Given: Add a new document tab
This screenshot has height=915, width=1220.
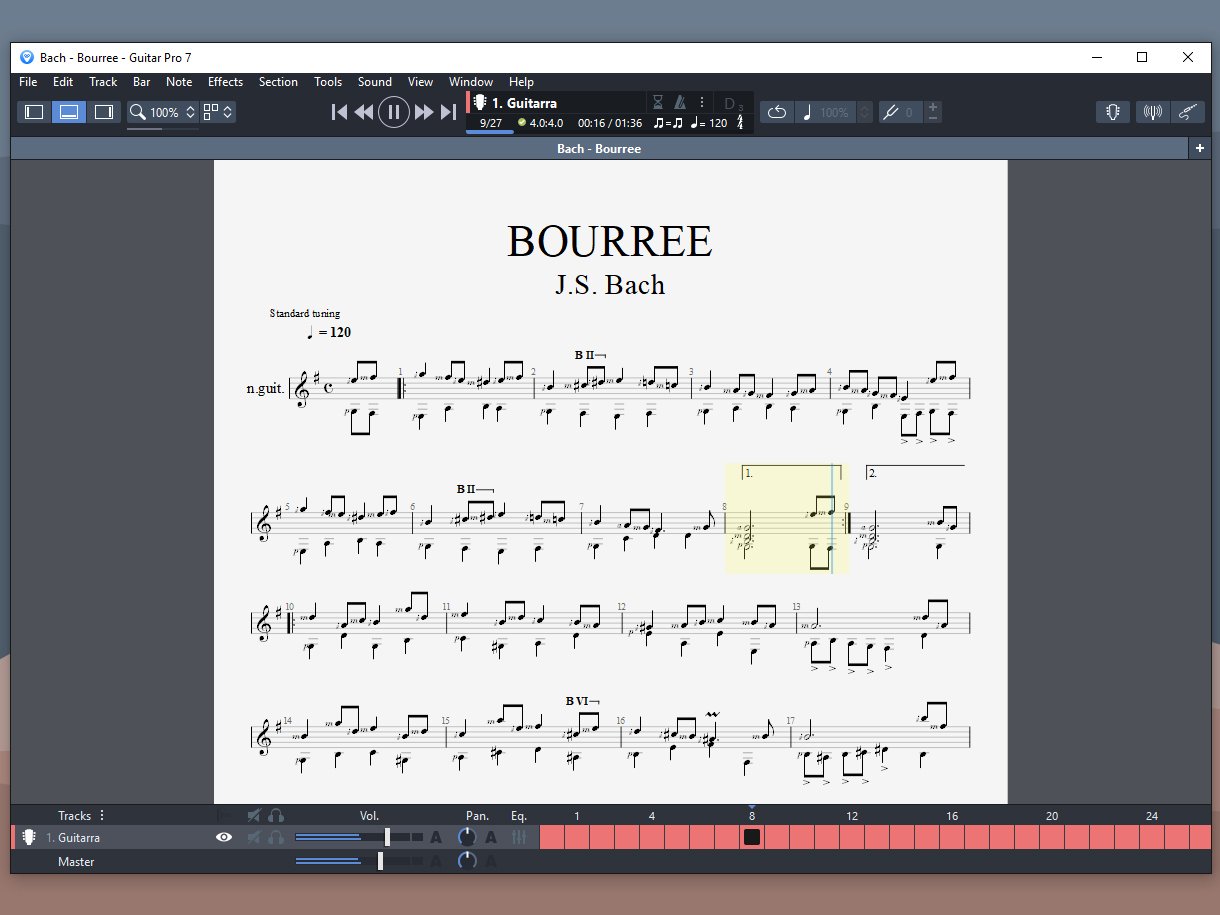Looking at the screenshot, I should [x=1199, y=148].
